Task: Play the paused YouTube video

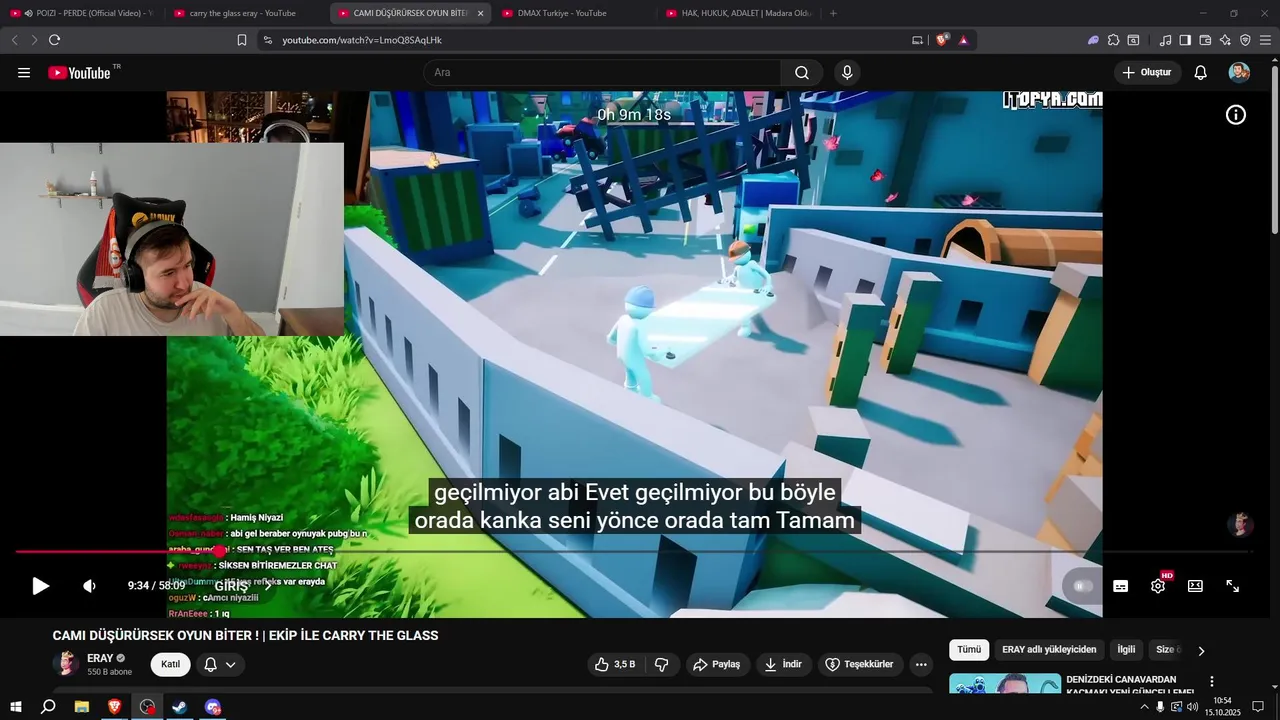Action: (40, 586)
